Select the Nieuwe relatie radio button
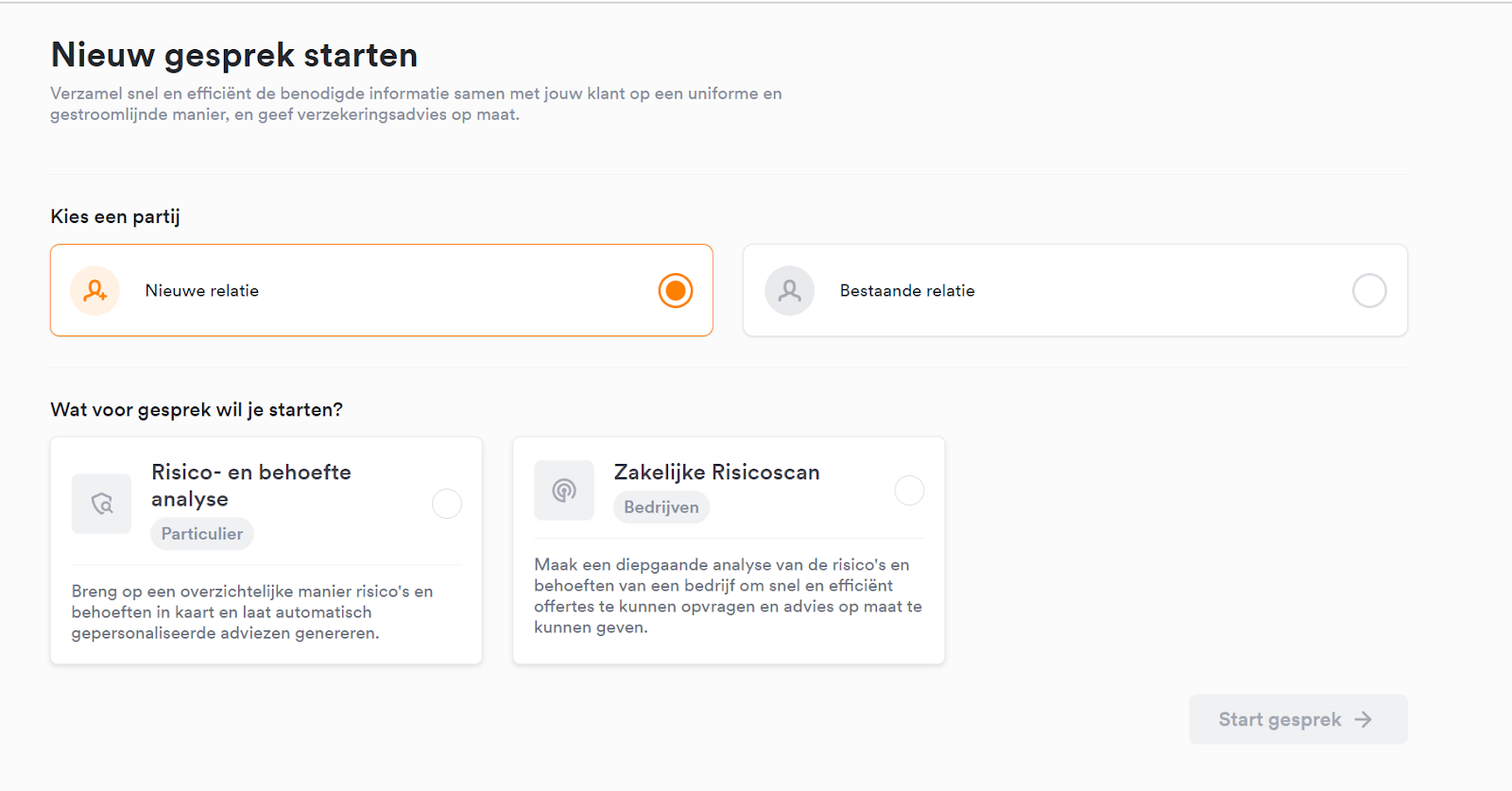The image size is (1512, 791). tap(676, 290)
